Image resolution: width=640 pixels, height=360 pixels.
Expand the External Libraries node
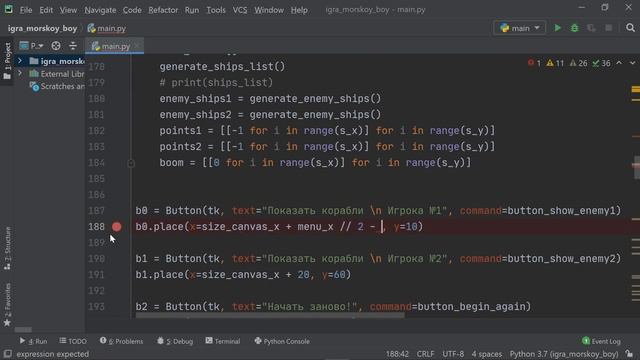coord(20,73)
